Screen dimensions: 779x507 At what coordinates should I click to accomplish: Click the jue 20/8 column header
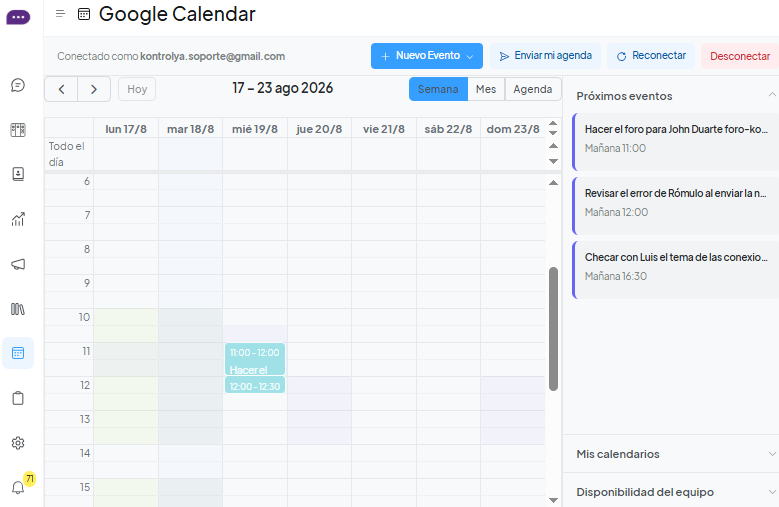pyautogui.click(x=319, y=129)
